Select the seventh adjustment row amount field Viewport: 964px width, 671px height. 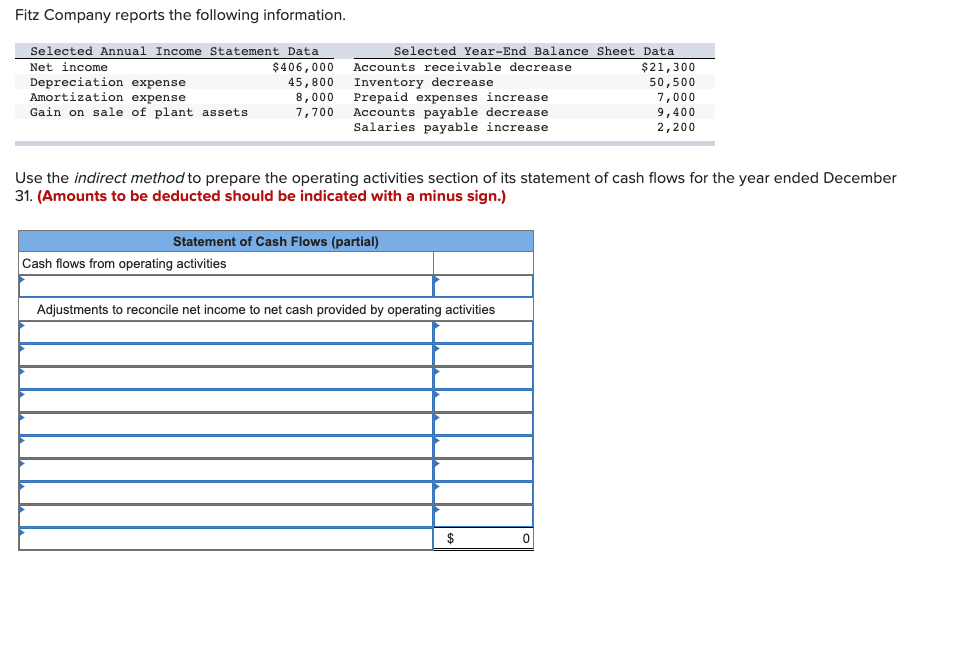tap(483, 470)
